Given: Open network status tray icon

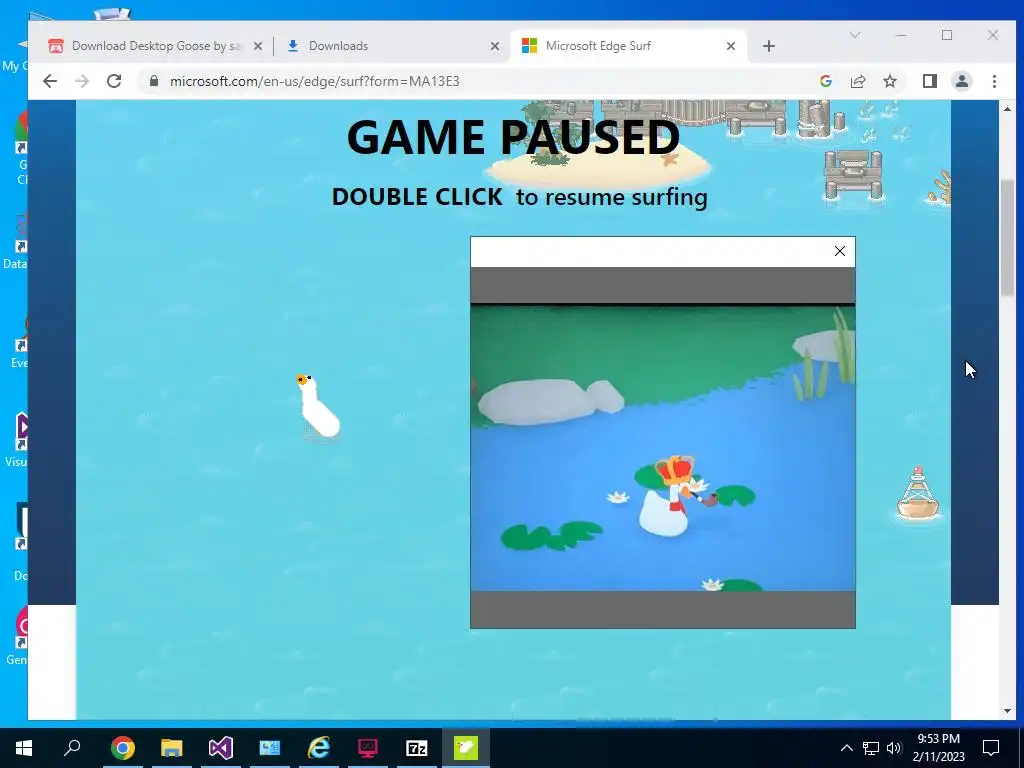Looking at the screenshot, I should coord(871,748).
